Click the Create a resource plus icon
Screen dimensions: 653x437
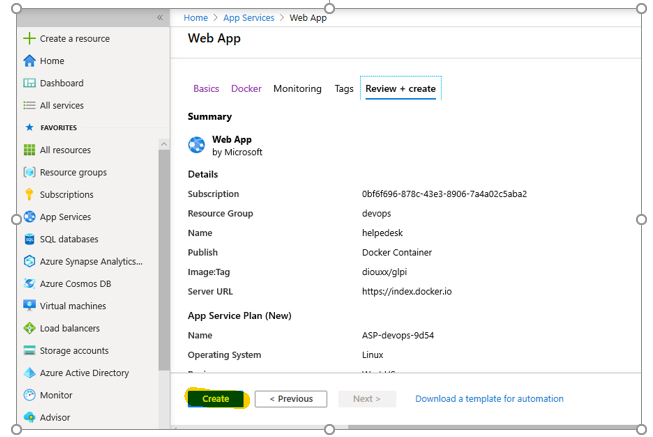pyautogui.click(x=29, y=39)
